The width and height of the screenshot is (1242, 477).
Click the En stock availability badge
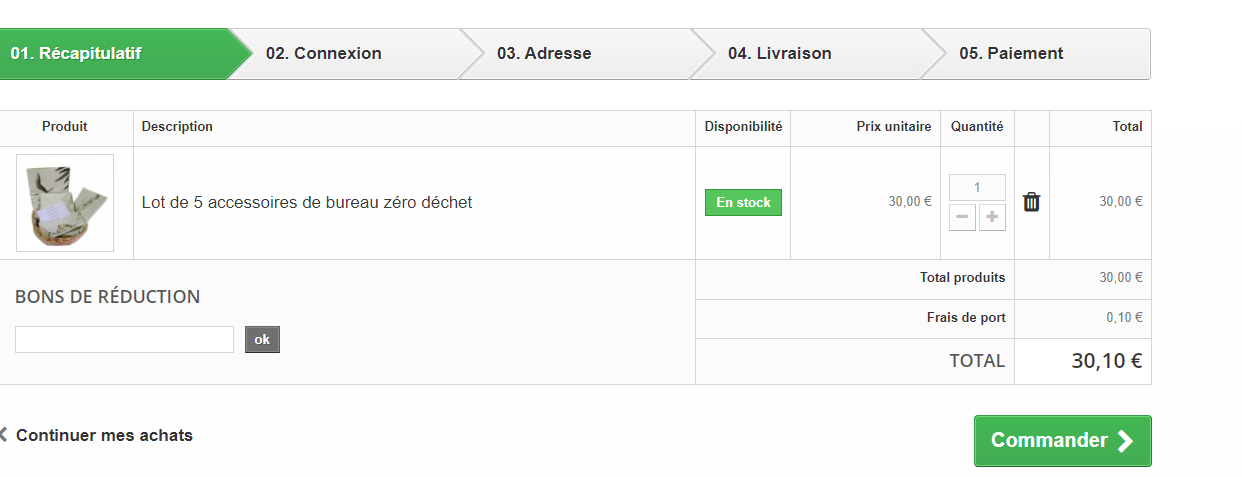743,202
